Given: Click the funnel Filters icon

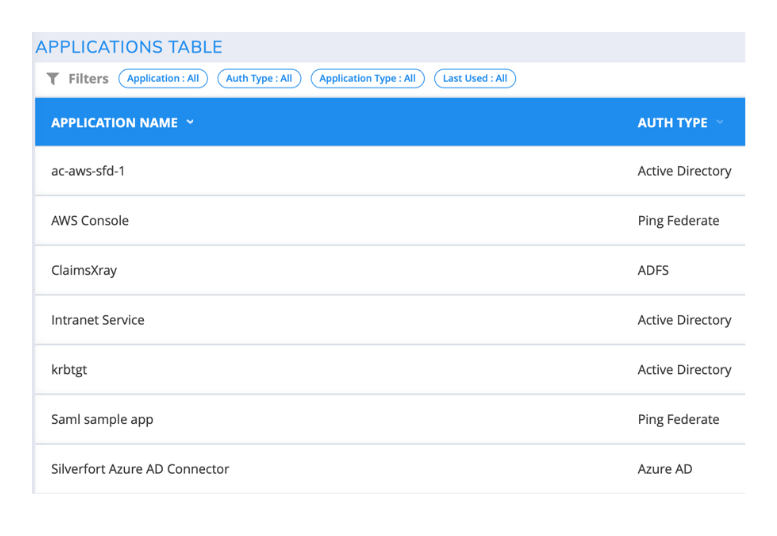Looking at the screenshot, I should [53, 79].
